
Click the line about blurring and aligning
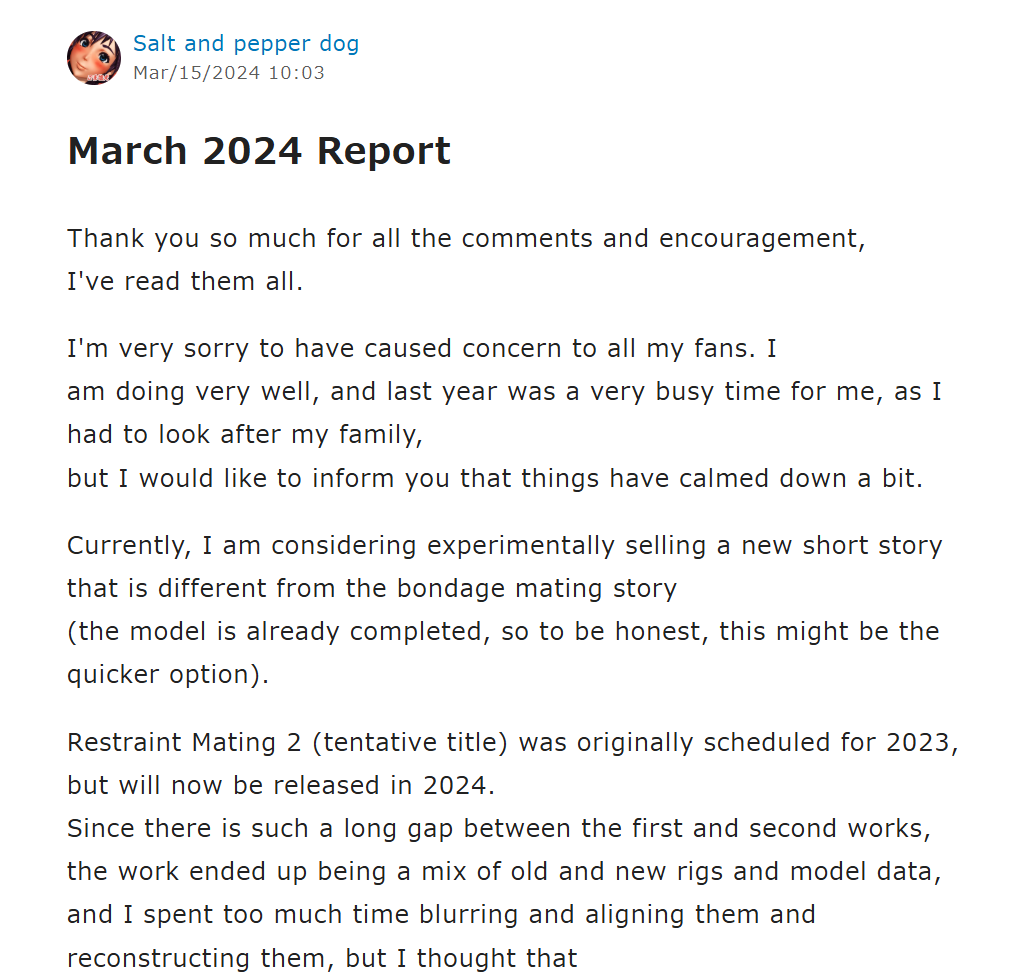(441, 915)
